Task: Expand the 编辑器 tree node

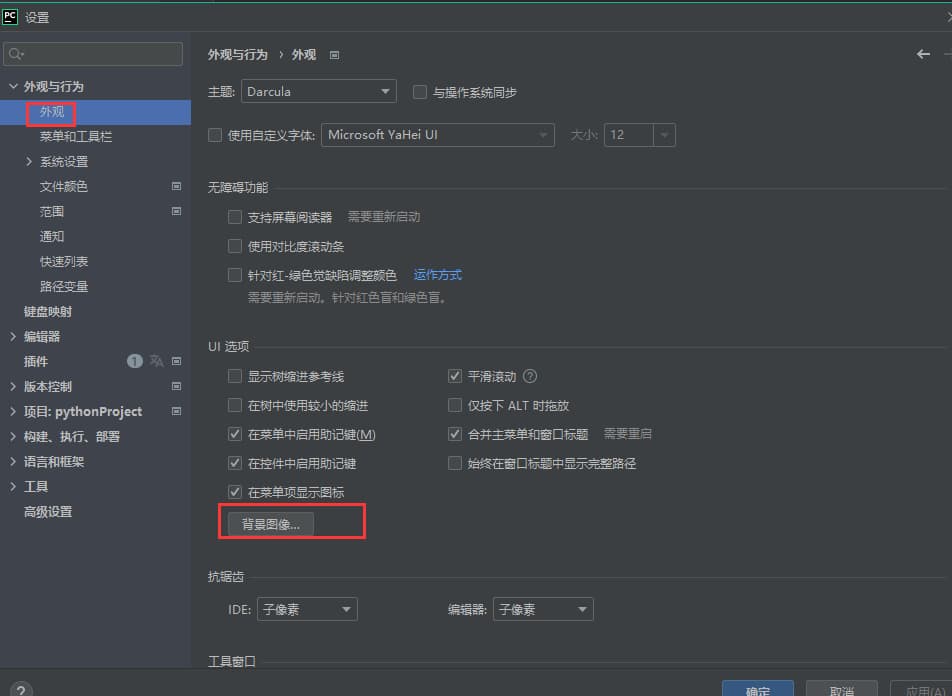Action: click(13, 337)
